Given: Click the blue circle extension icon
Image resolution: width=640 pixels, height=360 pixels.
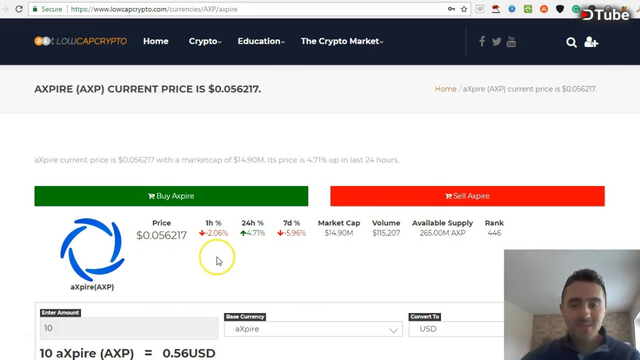Looking at the screenshot, I should coord(512,9).
